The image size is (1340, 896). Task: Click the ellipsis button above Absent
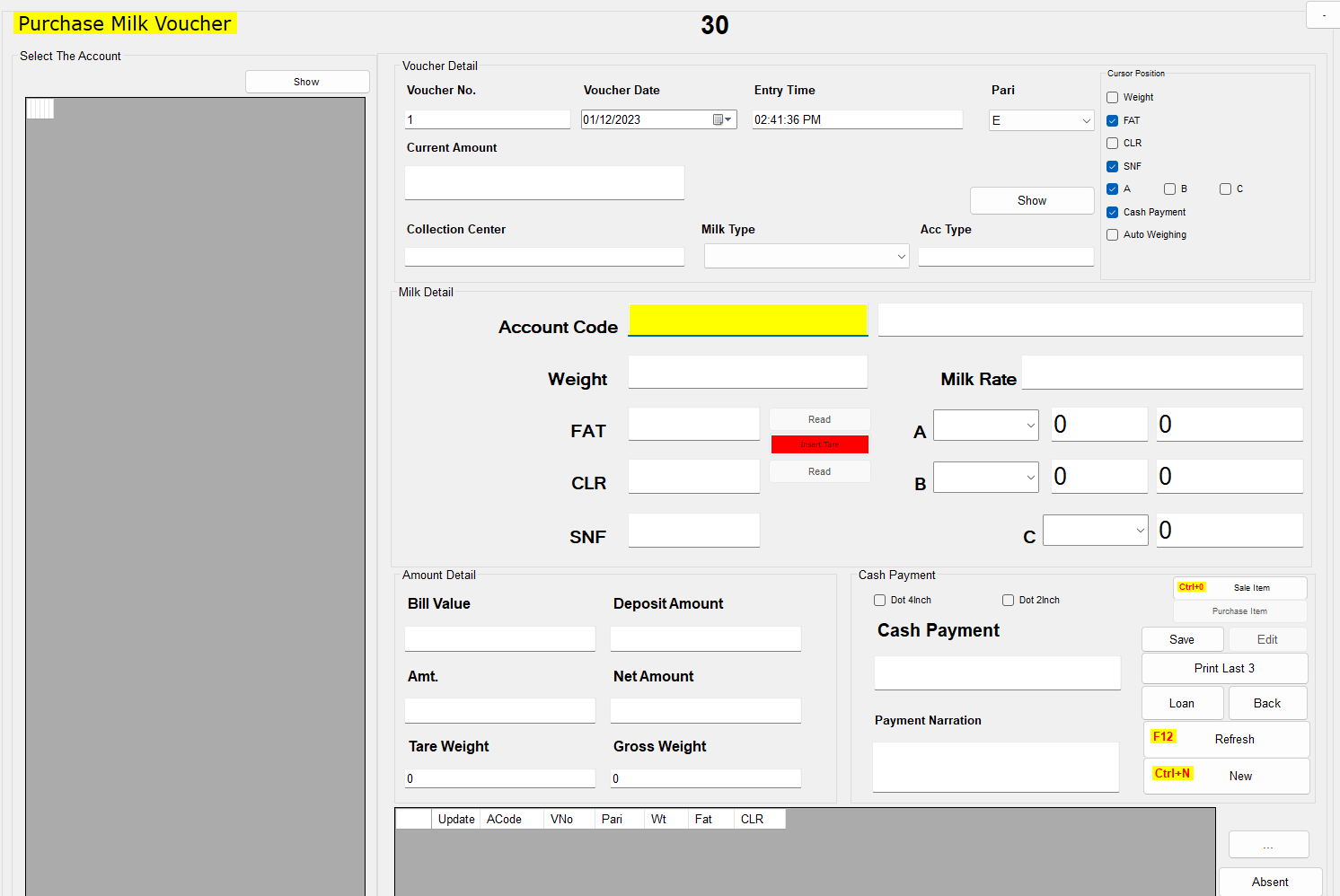[x=1268, y=845]
